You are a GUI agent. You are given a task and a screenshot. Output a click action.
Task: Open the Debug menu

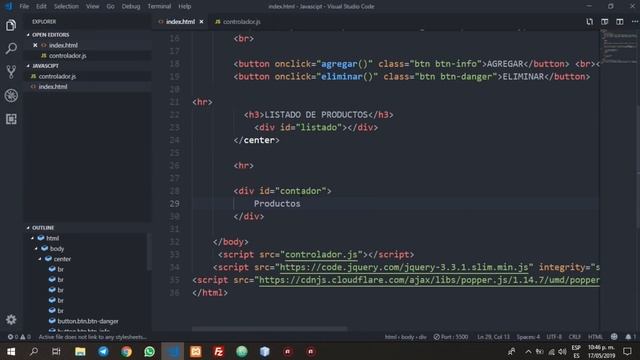131,7
